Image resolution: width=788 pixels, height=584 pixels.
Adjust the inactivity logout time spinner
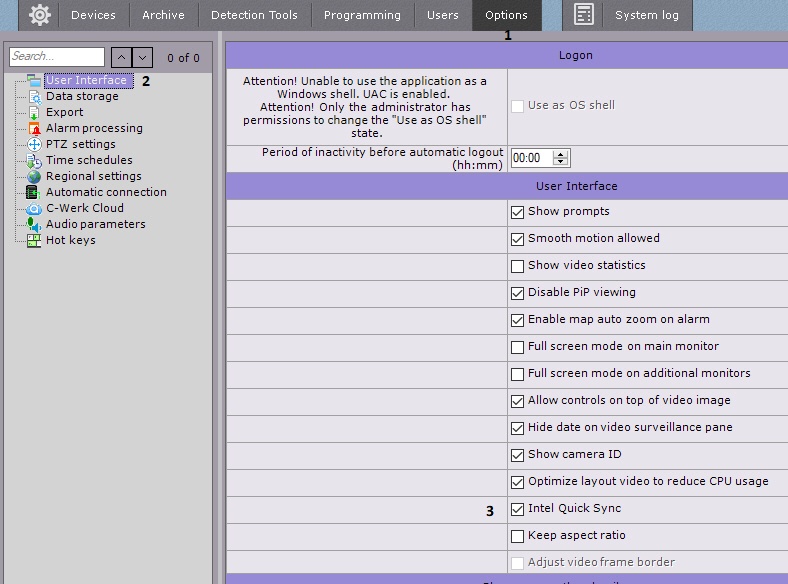561,158
